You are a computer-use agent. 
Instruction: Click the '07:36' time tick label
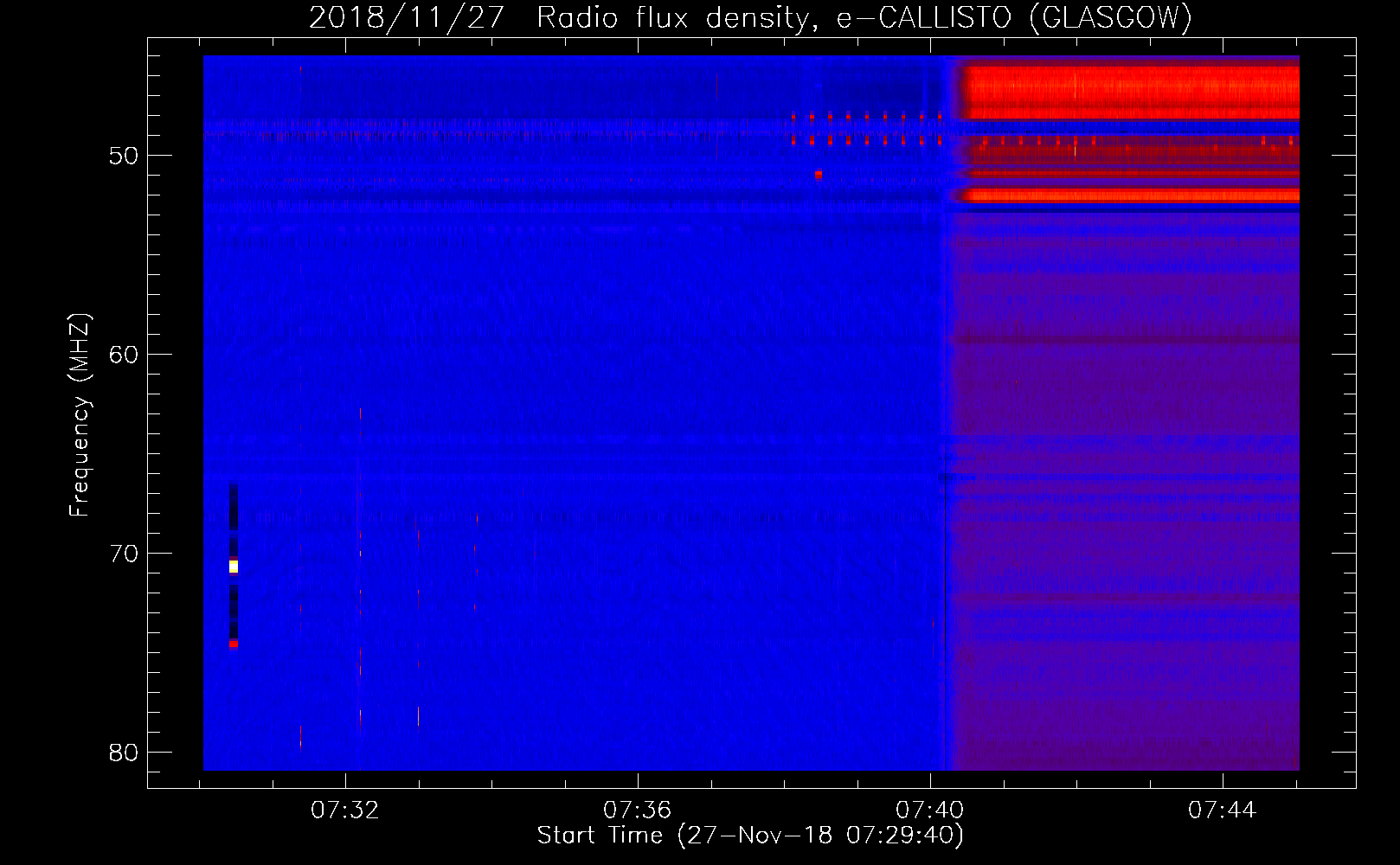click(638, 811)
